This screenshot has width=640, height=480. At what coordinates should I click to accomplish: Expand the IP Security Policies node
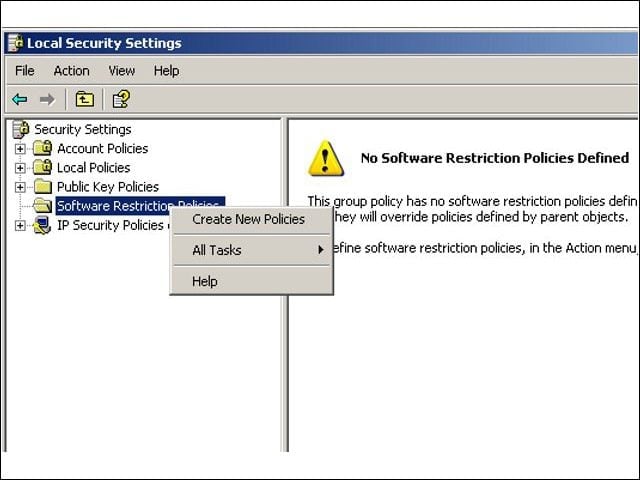point(20,225)
